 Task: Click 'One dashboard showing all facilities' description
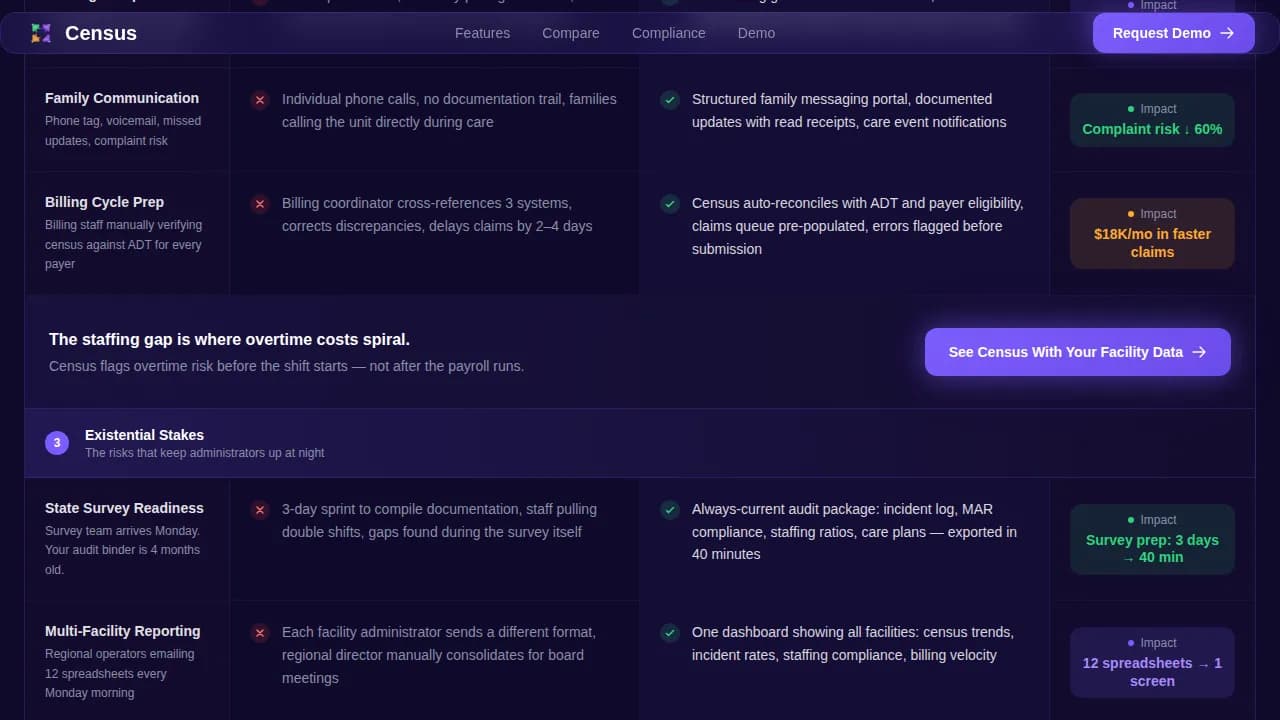pyautogui.click(x=853, y=643)
